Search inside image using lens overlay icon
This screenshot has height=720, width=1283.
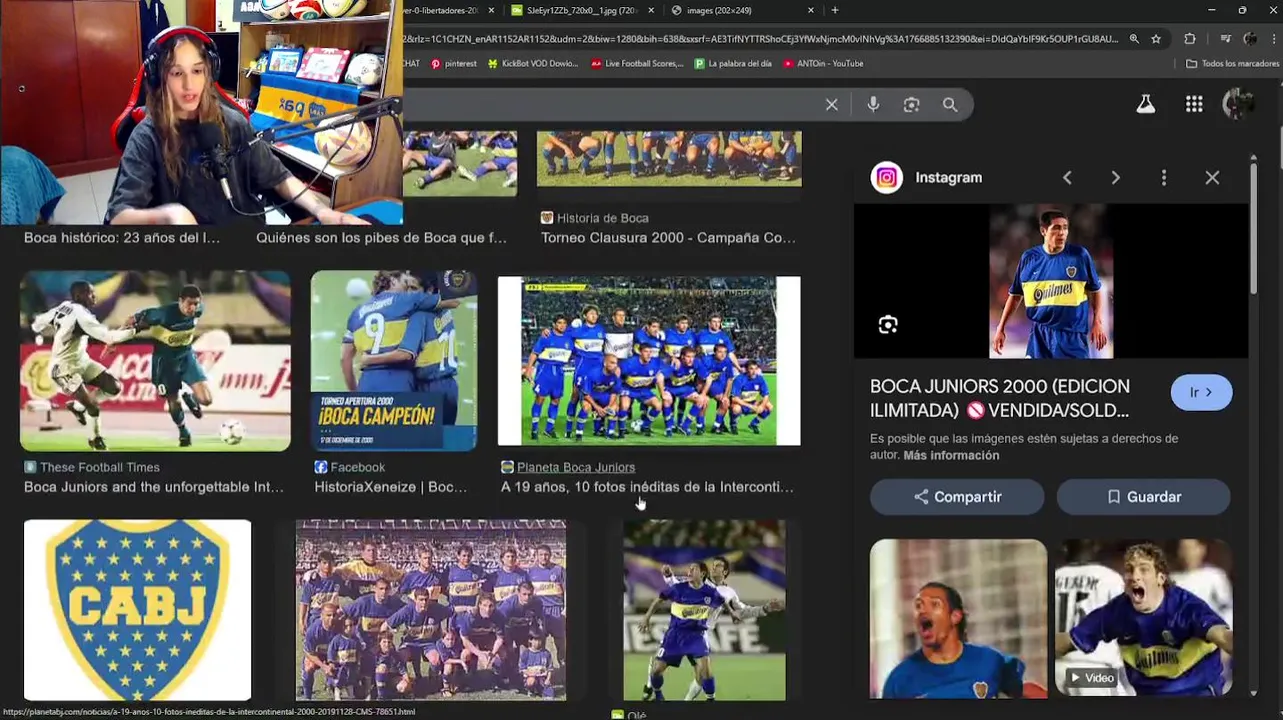coord(888,325)
